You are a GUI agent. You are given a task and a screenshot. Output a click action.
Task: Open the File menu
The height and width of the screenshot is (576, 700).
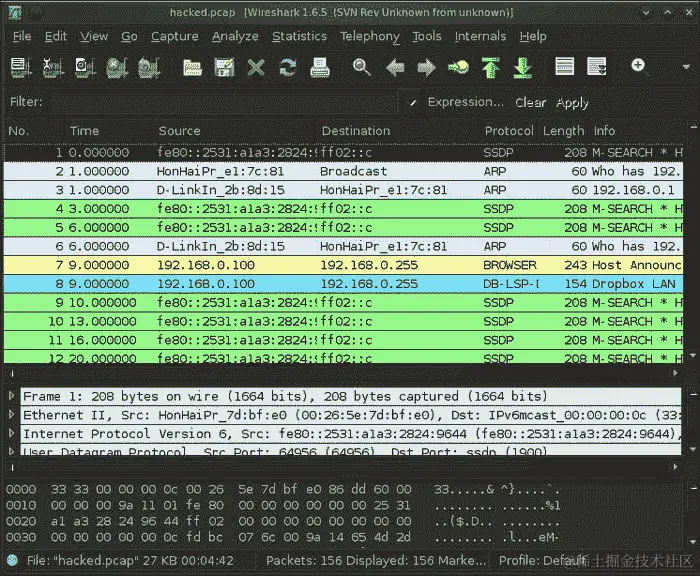click(x=22, y=36)
